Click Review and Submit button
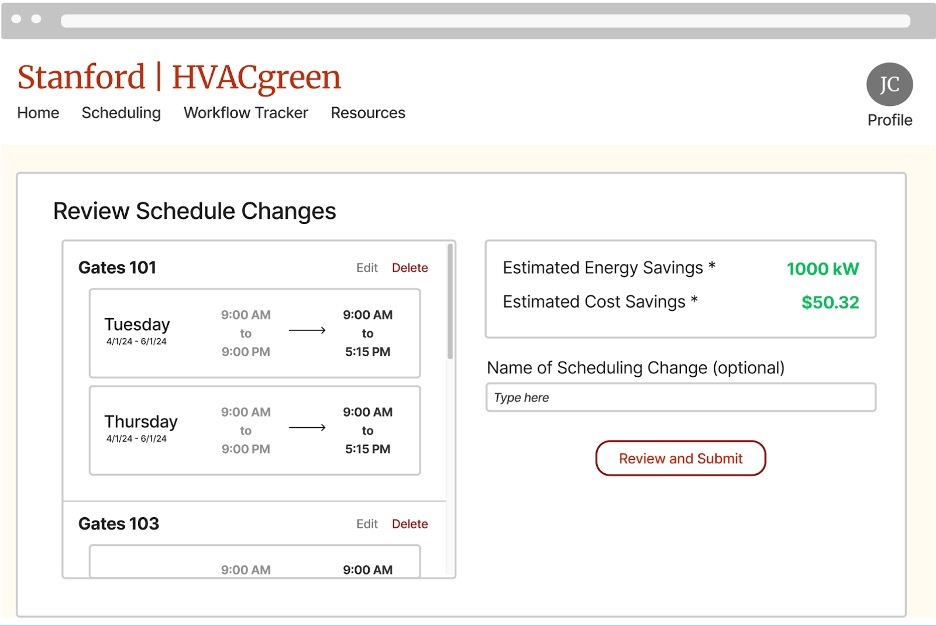The width and height of the screenshot is (936, 626). (681, 458)
